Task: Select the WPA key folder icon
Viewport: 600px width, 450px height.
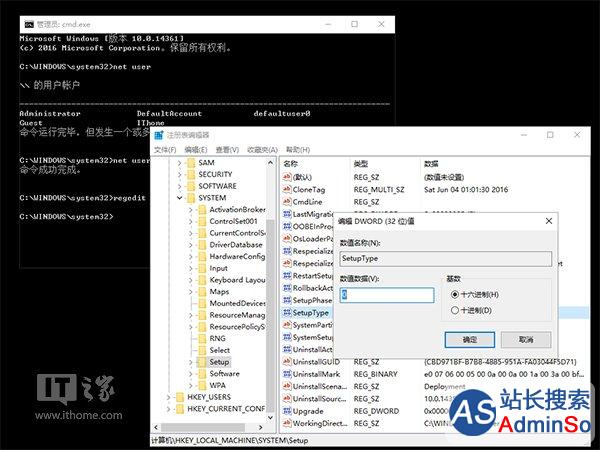Action: tap(202, 385)
